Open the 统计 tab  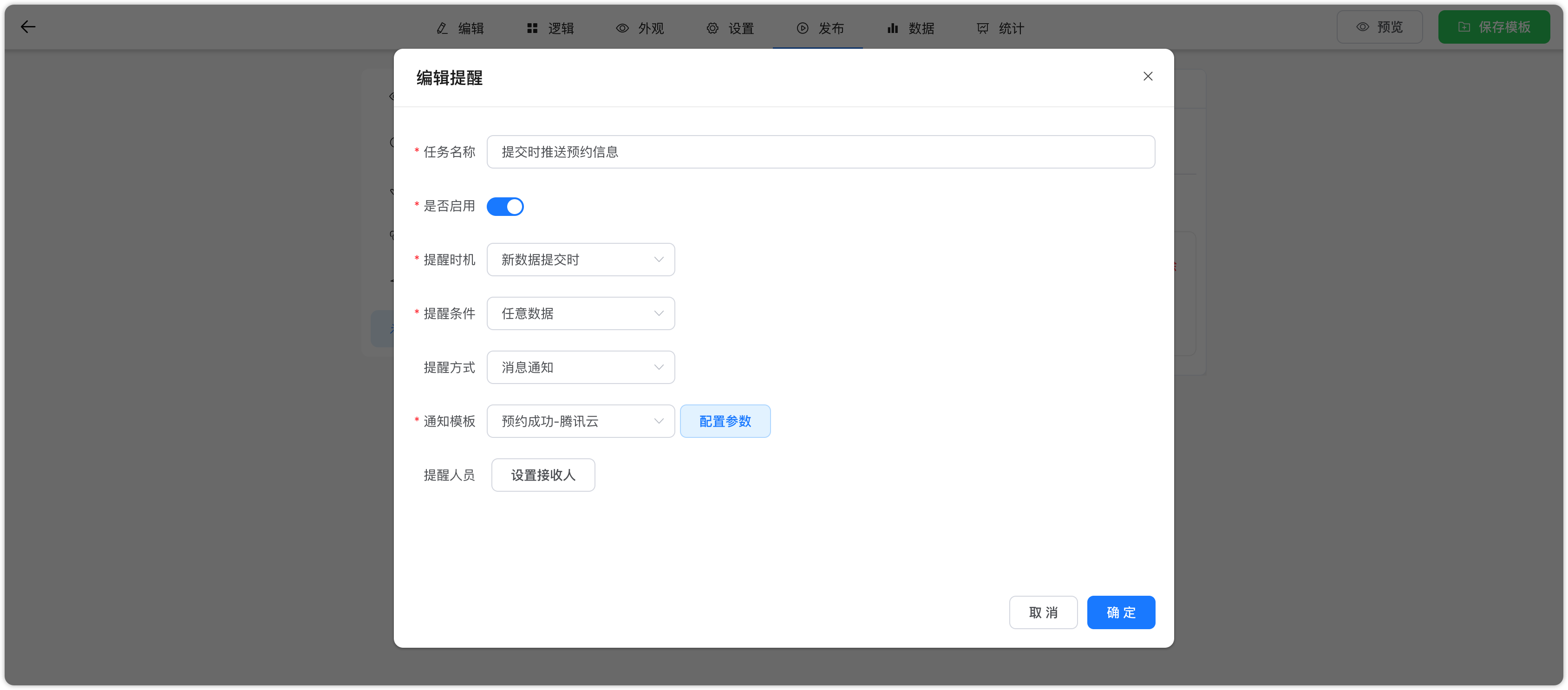[1000, 28]
